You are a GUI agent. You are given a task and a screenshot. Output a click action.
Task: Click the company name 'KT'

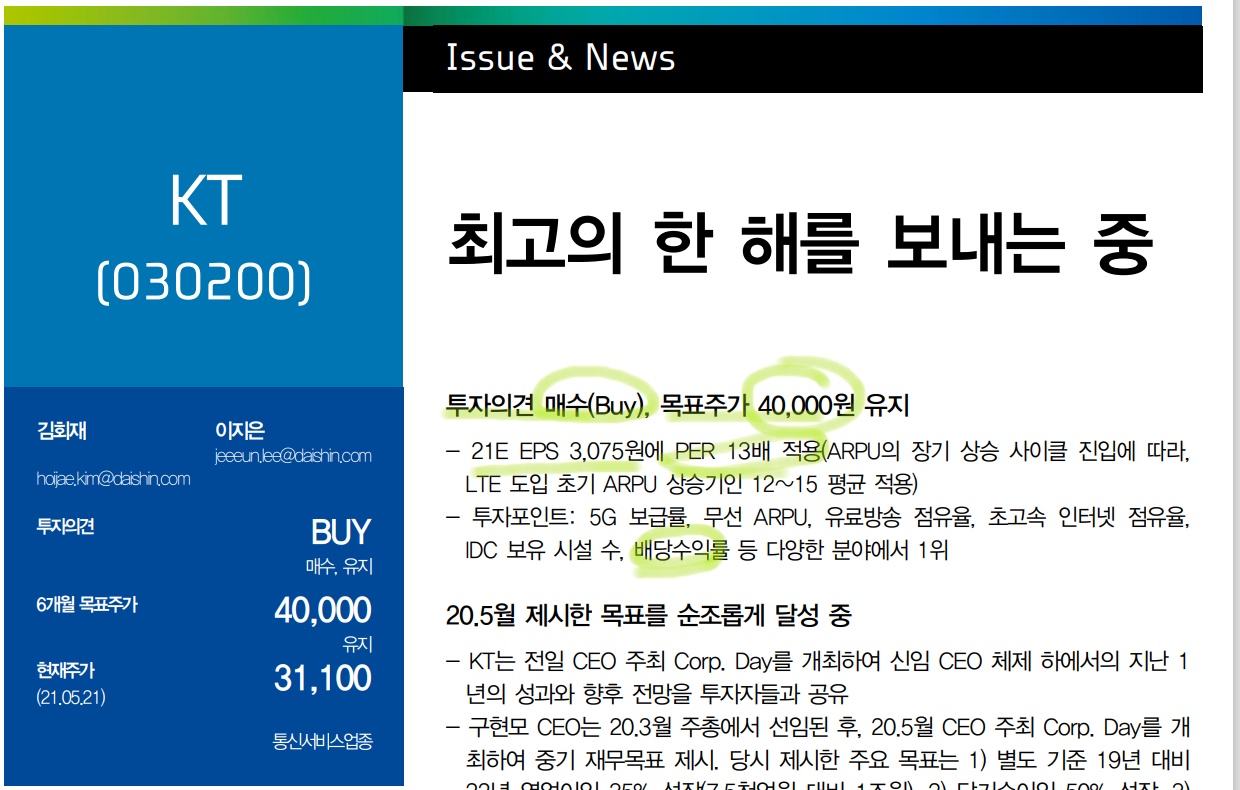point(204,201)
